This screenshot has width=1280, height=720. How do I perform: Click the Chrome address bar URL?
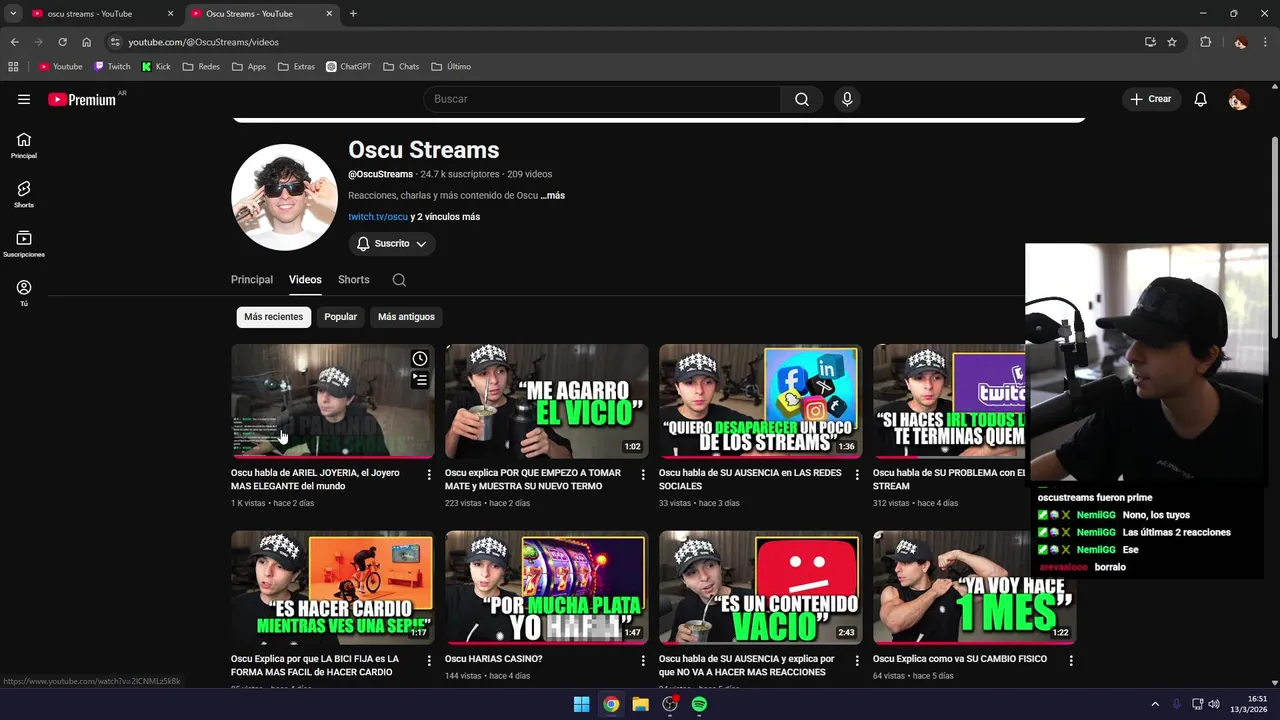tap(203, 42)
